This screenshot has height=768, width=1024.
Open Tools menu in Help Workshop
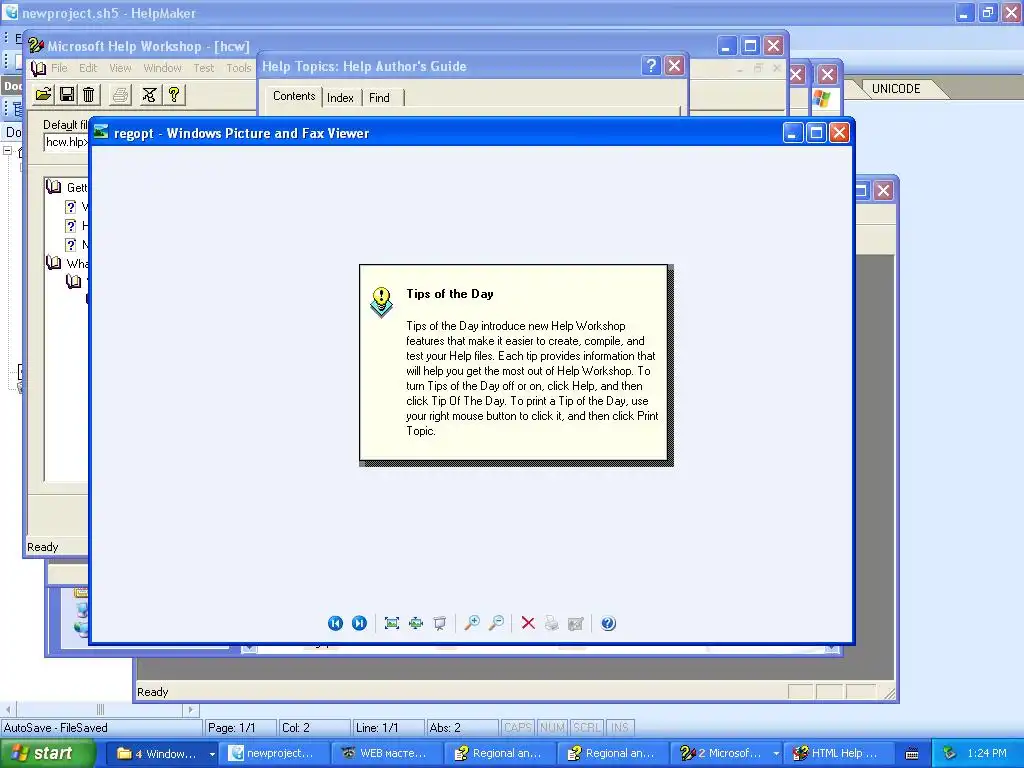click(238, 68)
